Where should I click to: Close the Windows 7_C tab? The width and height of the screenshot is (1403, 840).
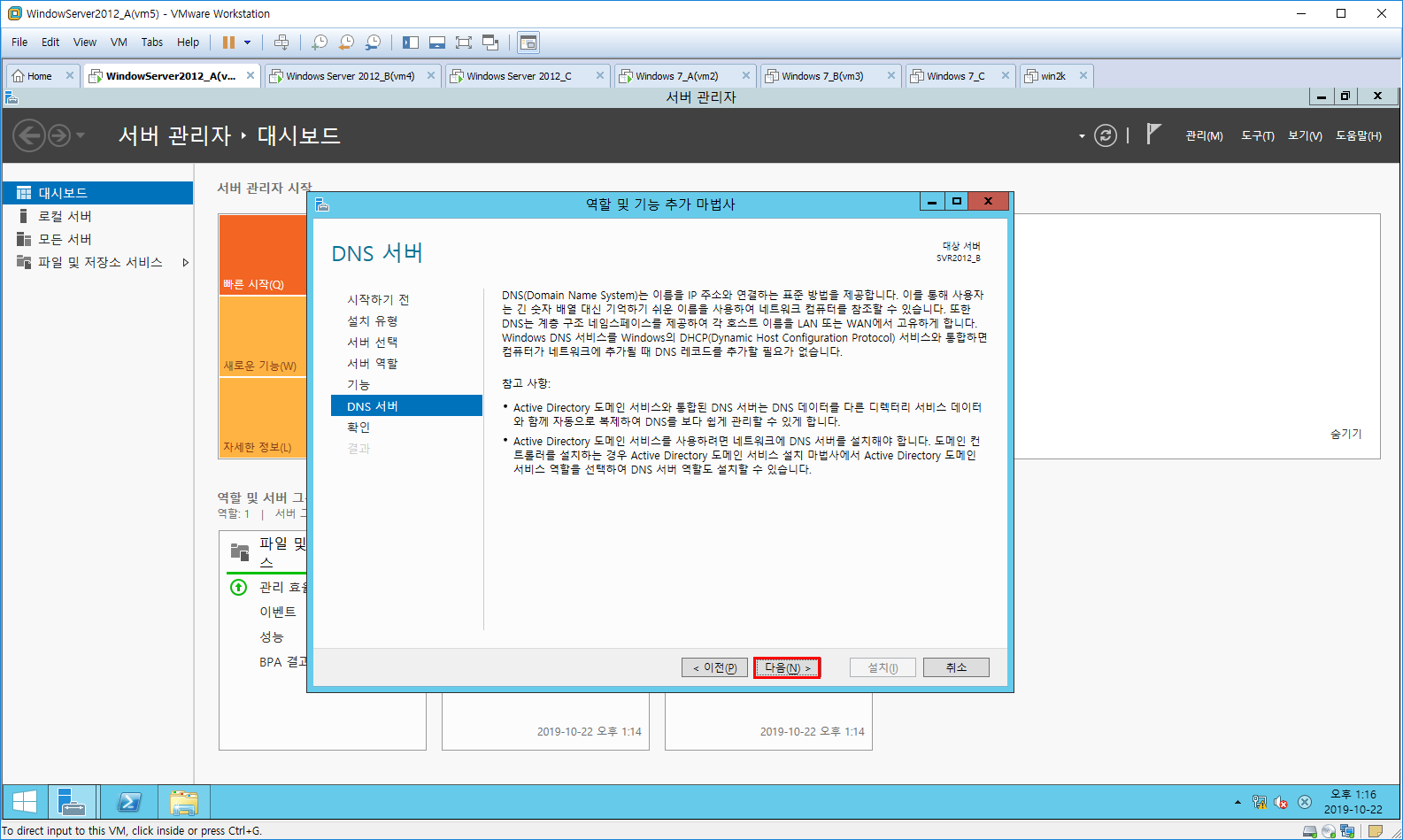(x=1006, y=76)
